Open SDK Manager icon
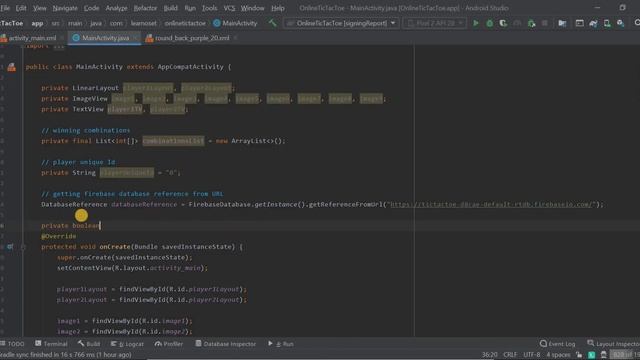 621,23
